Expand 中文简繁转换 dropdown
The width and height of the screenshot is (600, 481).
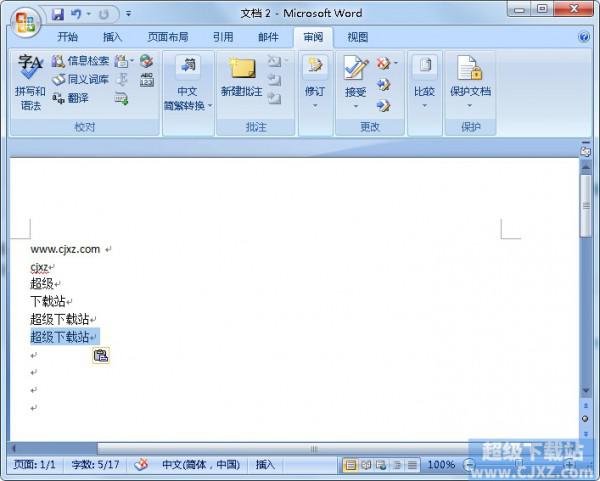(x=210, y=105)
